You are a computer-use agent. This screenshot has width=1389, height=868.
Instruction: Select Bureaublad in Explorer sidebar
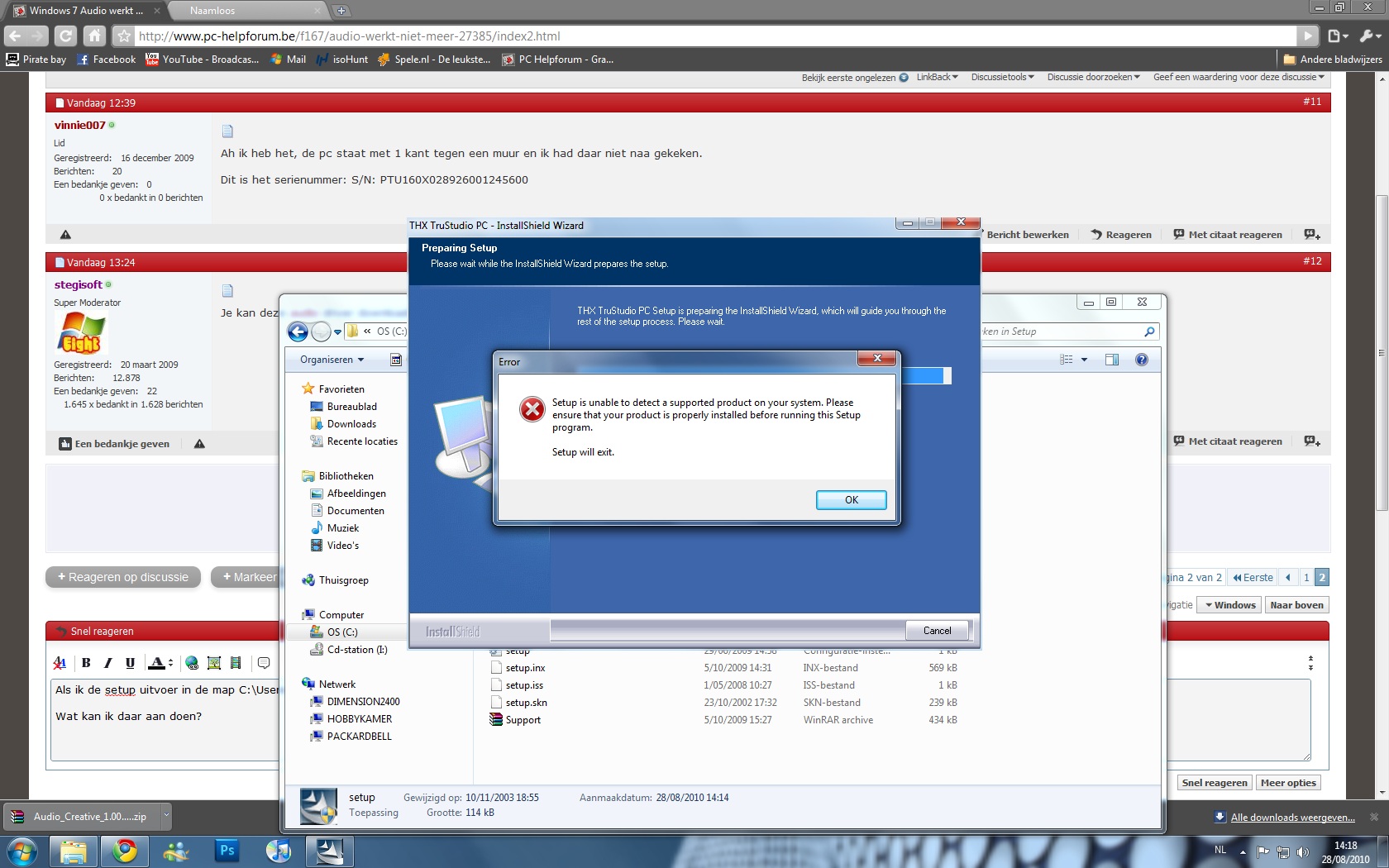[343, 407]
